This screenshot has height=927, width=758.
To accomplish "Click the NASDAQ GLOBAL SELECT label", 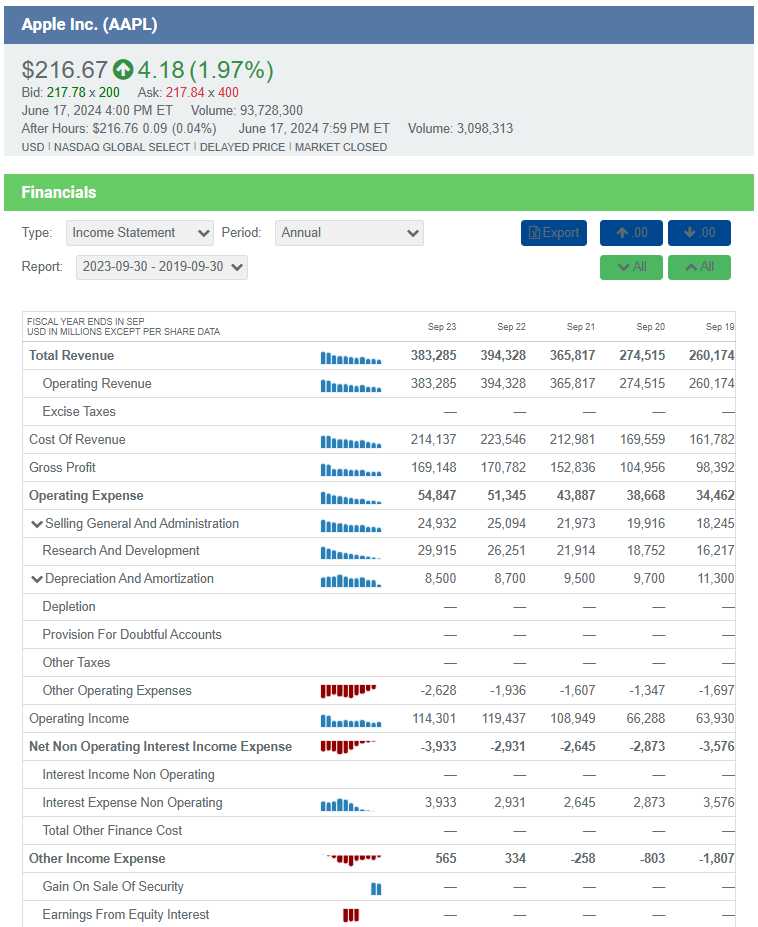I will point(122,147).
